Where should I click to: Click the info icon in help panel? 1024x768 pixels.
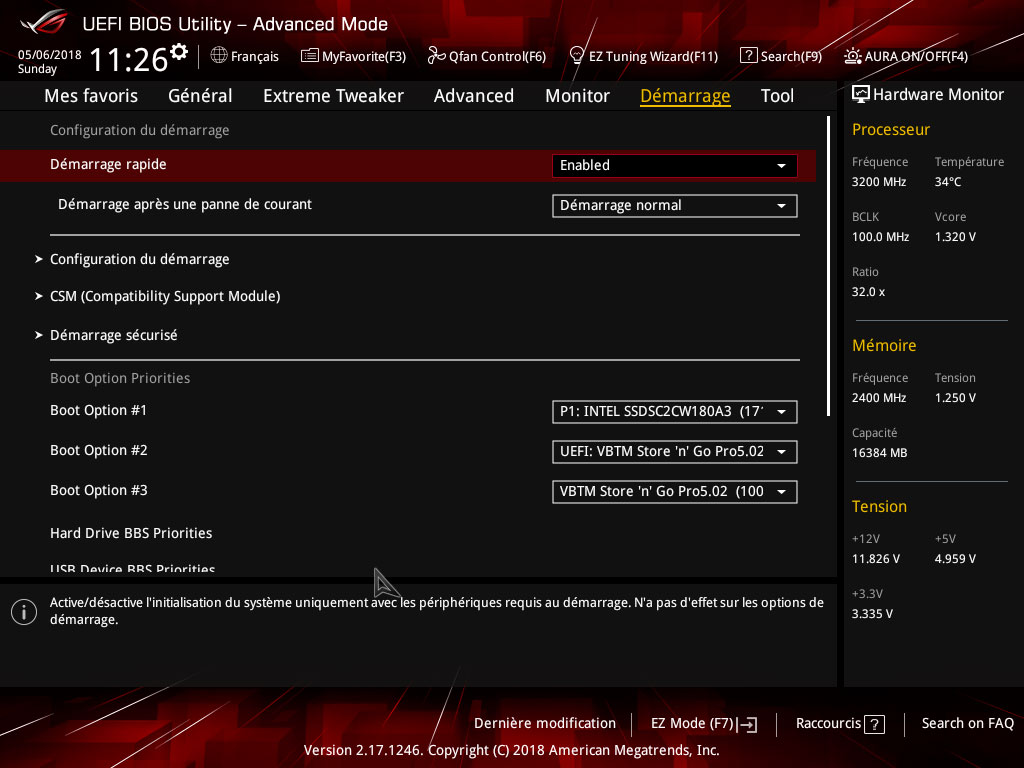(x=24, y=611)
